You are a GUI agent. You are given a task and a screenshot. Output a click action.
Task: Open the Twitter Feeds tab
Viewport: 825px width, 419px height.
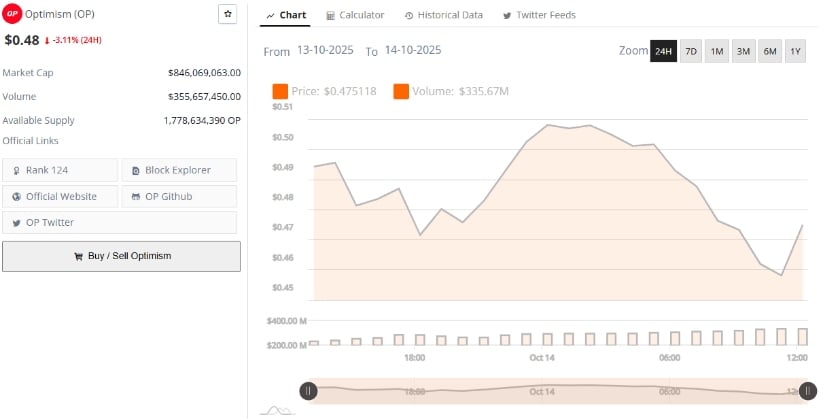[x=539, y=15]
